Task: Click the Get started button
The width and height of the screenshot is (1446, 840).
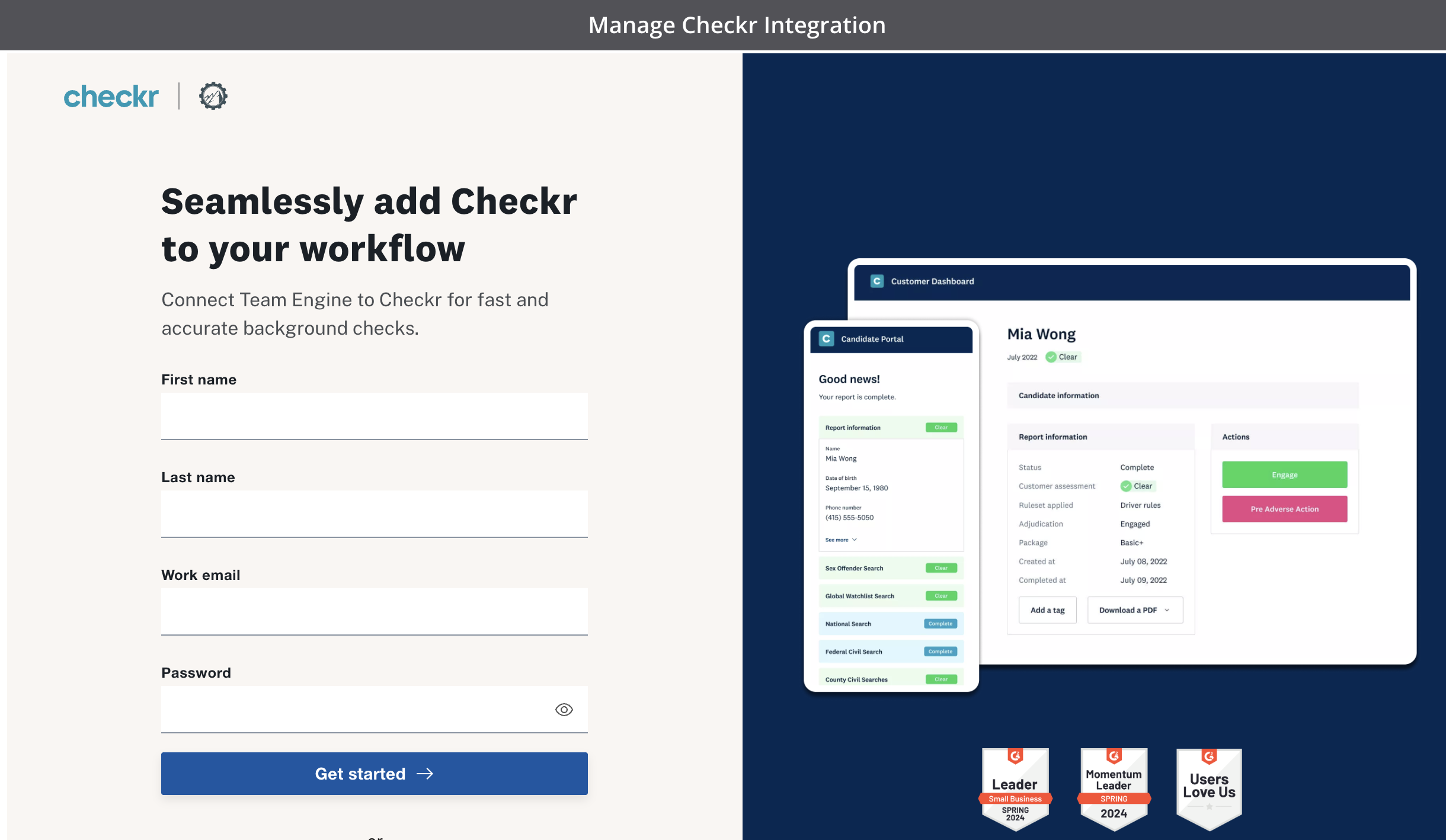Action: (374, 774)
